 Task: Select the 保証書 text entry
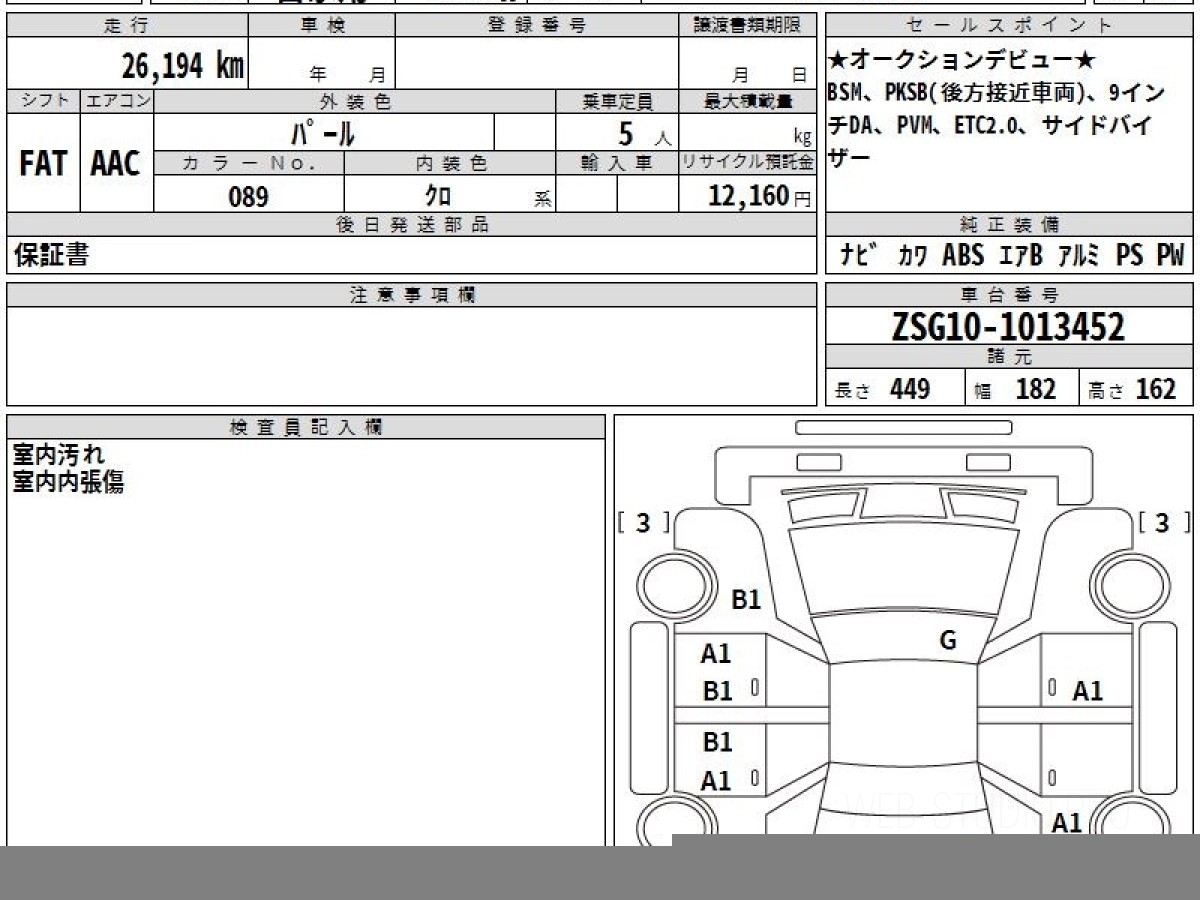click(51, 256)
